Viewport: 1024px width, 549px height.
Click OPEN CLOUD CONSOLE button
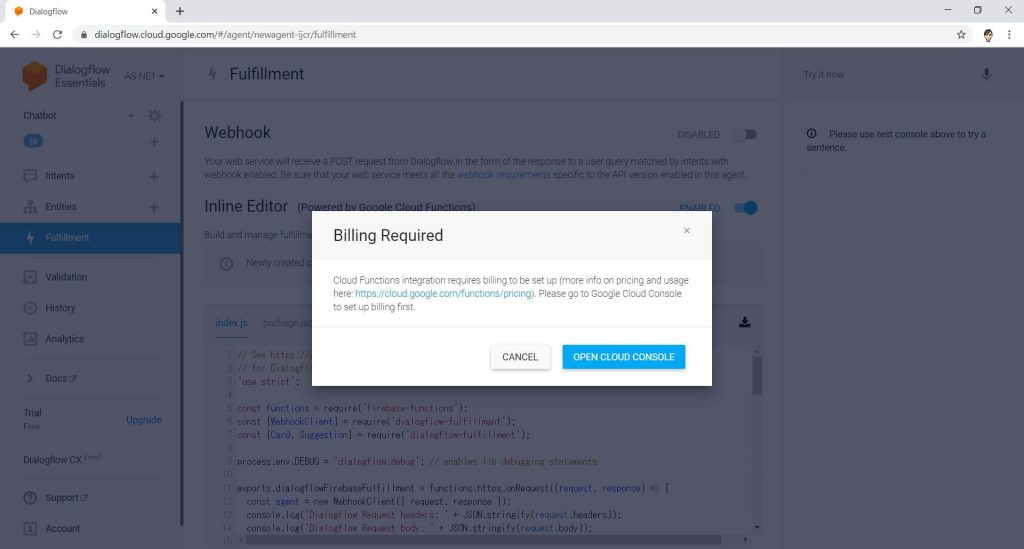click(x=624, y=357)
